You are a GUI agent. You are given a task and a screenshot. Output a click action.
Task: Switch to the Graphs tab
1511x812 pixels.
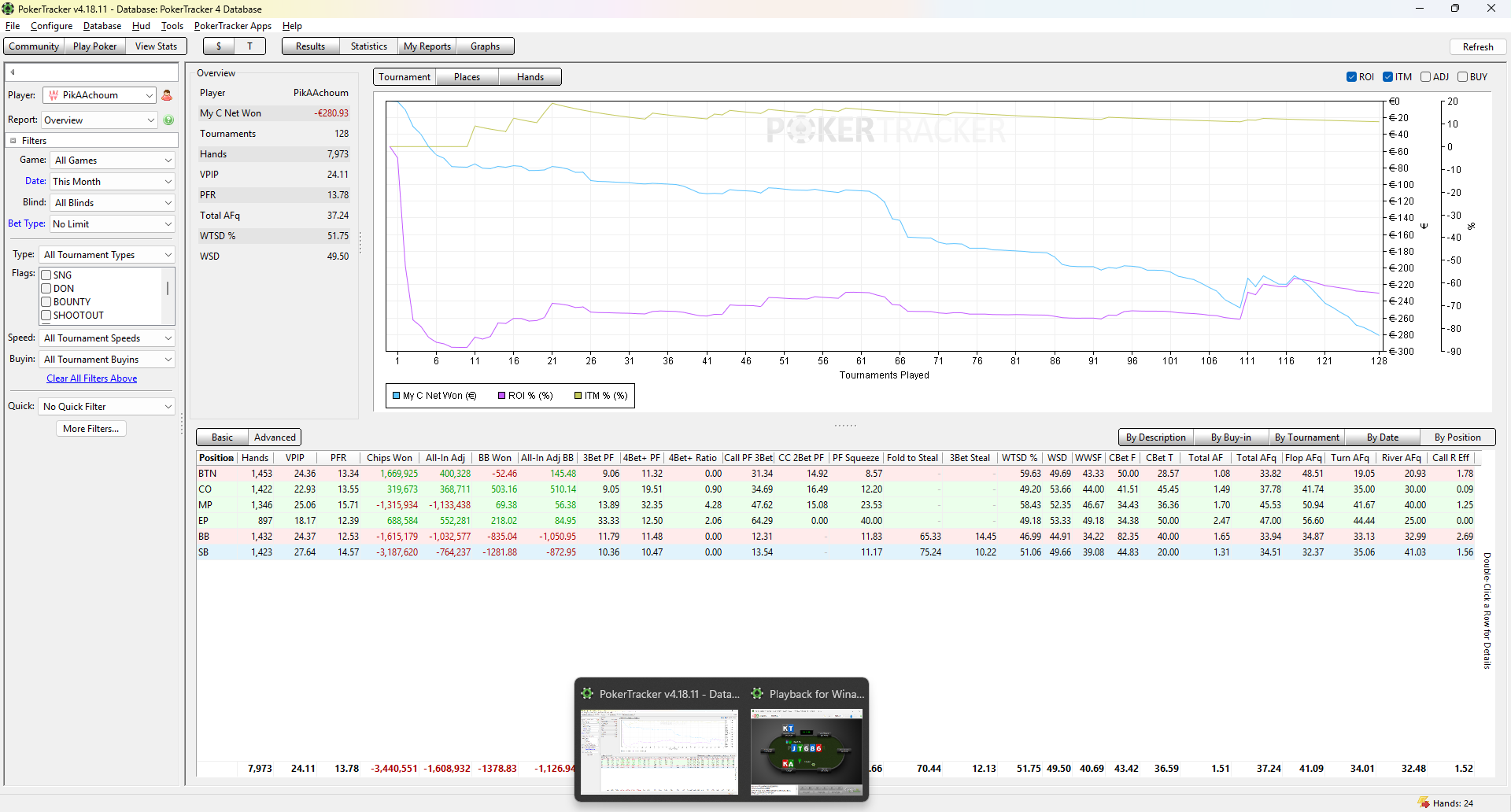point(486,46)
